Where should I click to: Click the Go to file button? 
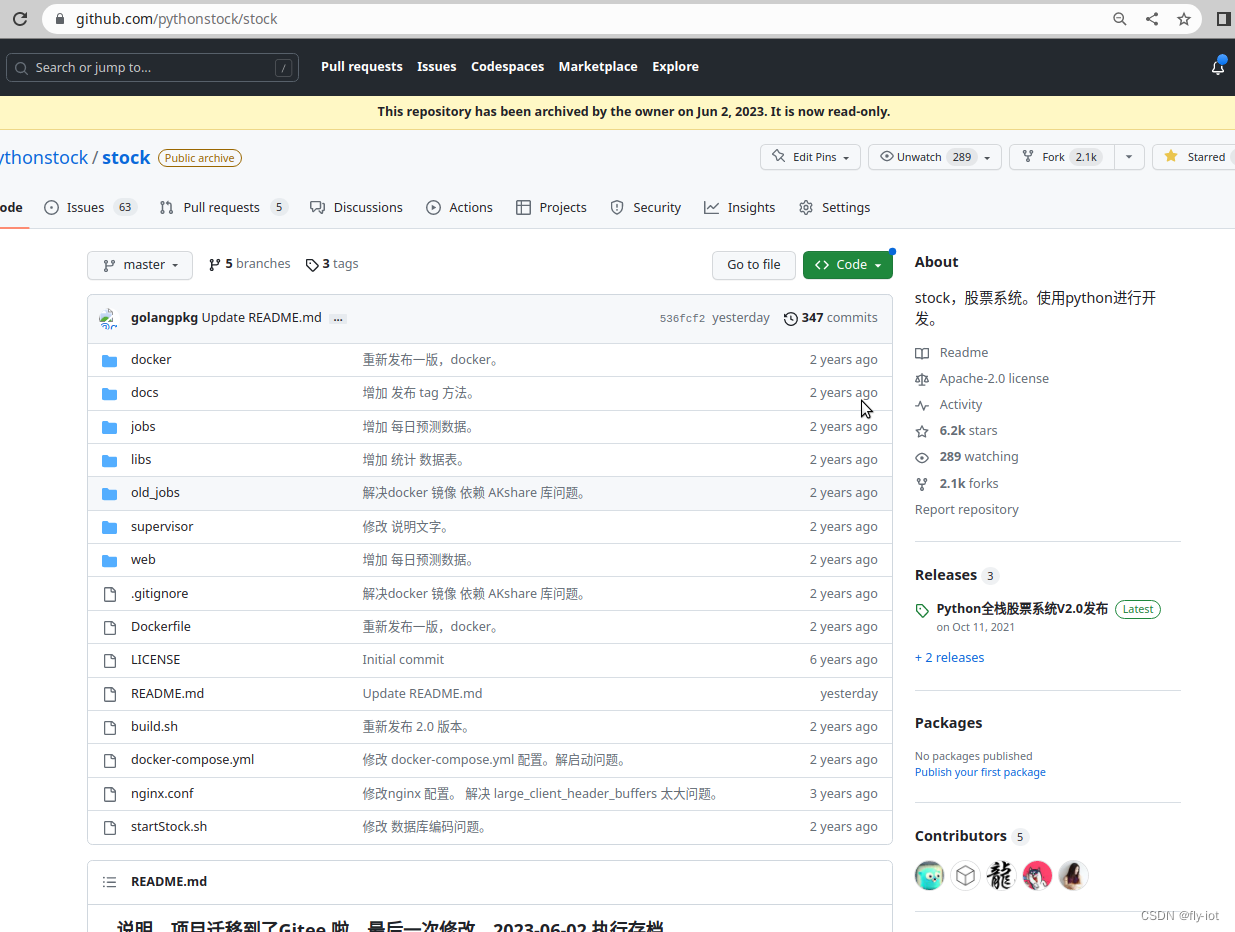click(x=753, y=264)
